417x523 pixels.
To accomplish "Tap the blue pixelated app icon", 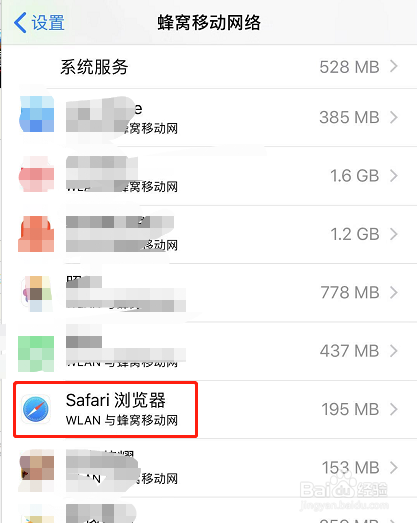I will tap(37, 114).
